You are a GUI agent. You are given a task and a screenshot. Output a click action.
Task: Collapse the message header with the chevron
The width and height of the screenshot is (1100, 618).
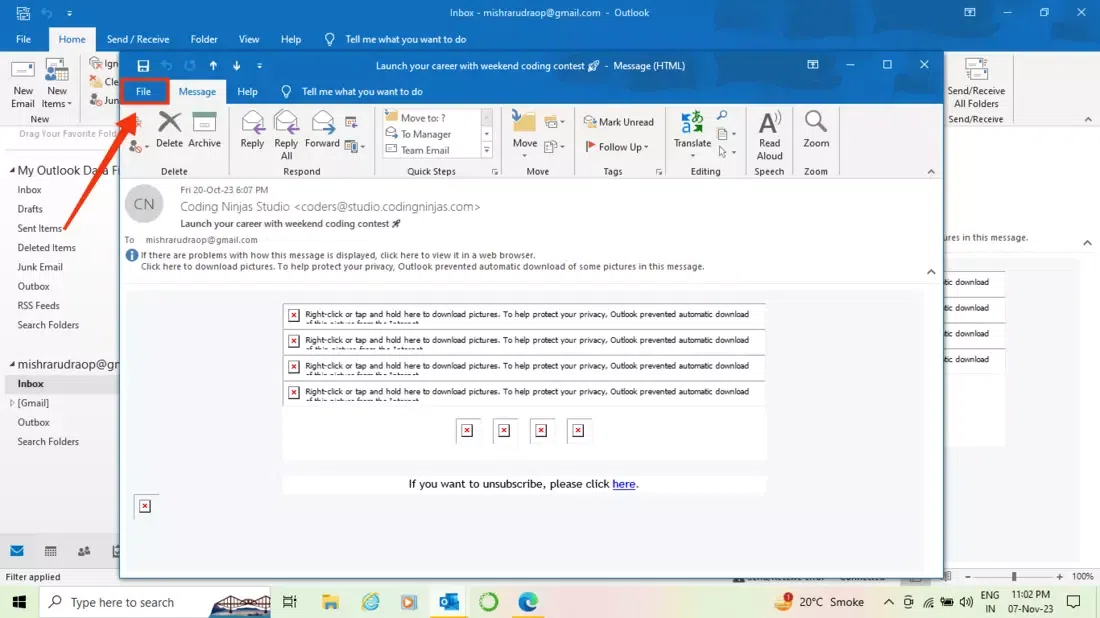[x=931, y=271]
